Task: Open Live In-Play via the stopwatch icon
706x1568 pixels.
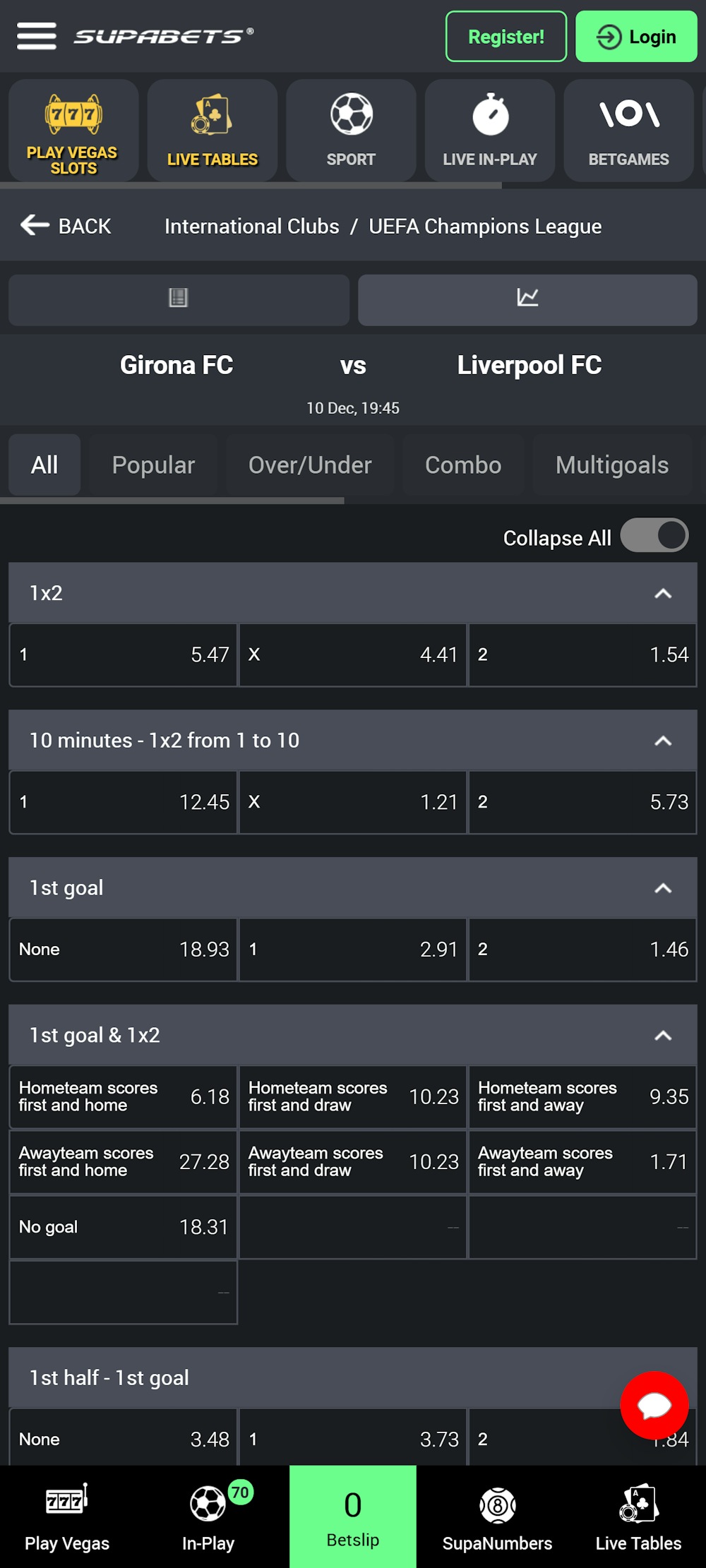Action: pos(490,129)
